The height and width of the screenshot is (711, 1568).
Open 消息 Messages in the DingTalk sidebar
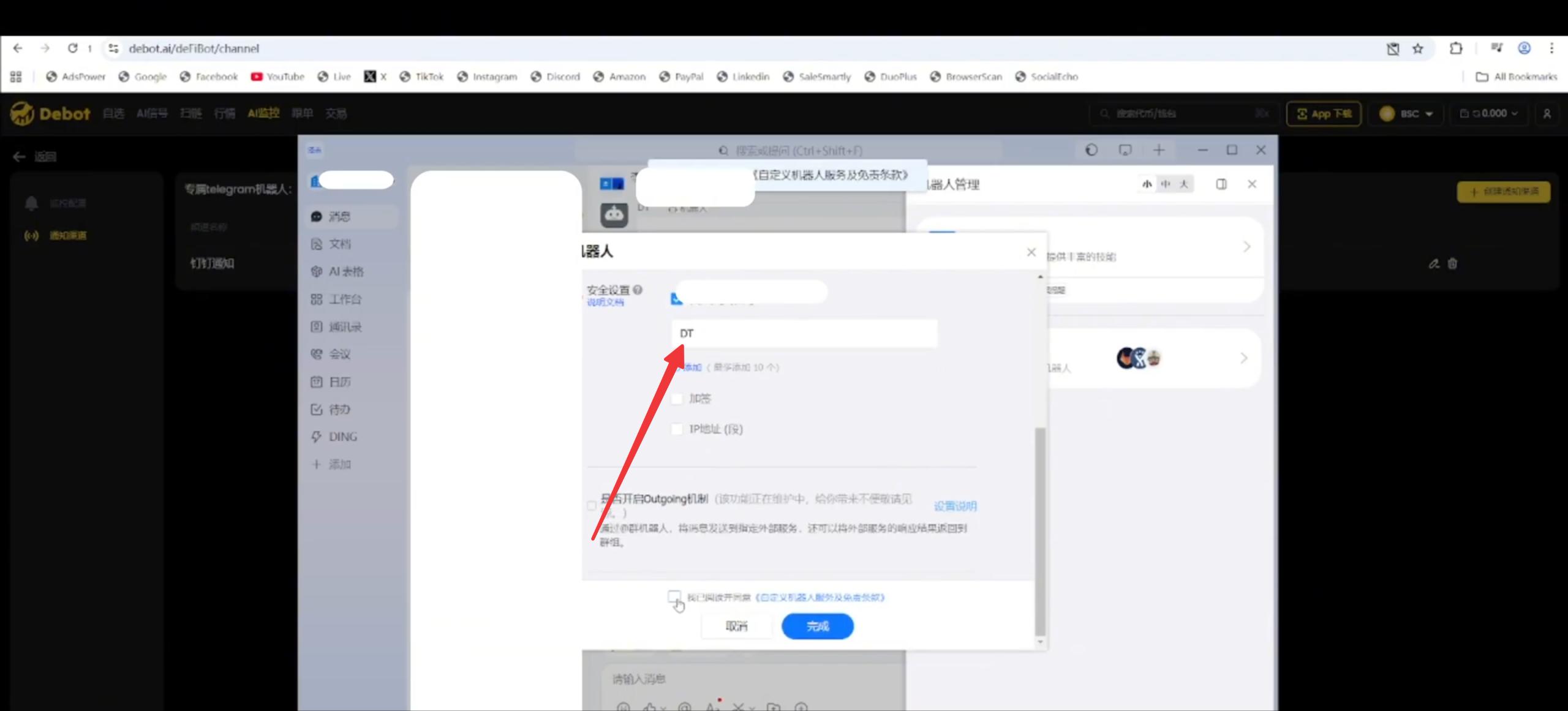point(339,216)
